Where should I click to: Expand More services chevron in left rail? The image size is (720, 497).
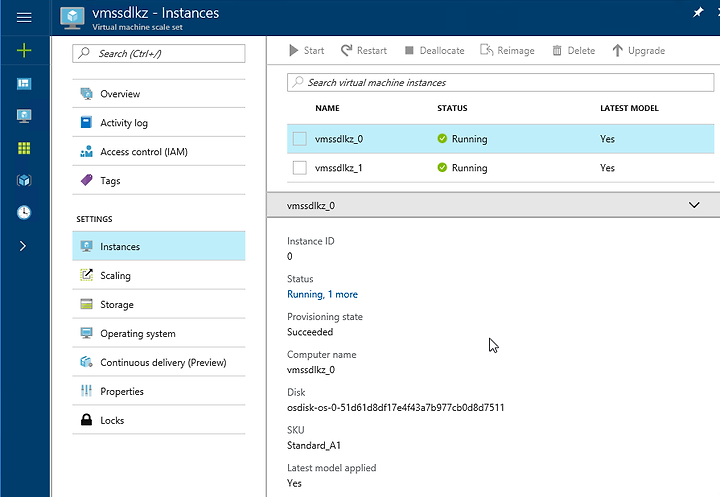[23, 246]
